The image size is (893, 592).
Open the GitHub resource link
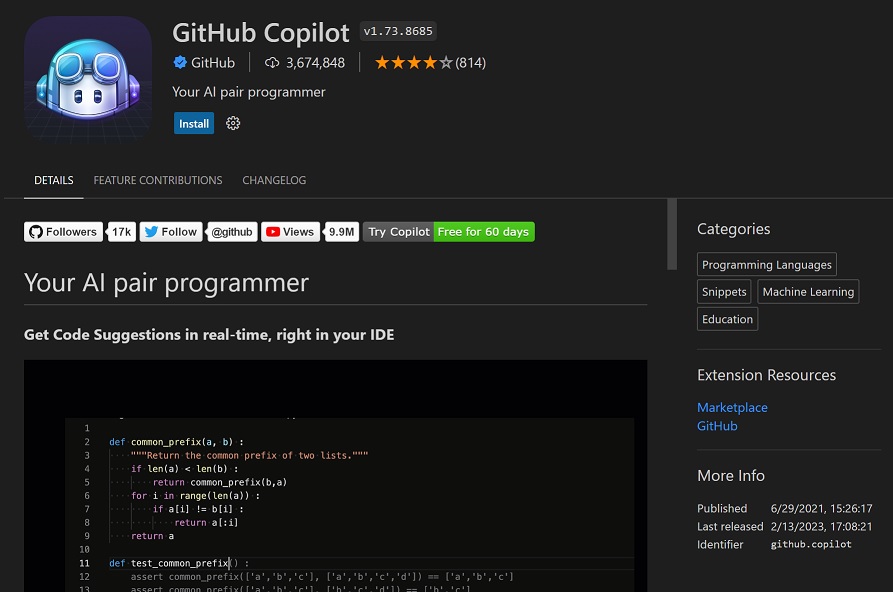click(x=717, y=426)
